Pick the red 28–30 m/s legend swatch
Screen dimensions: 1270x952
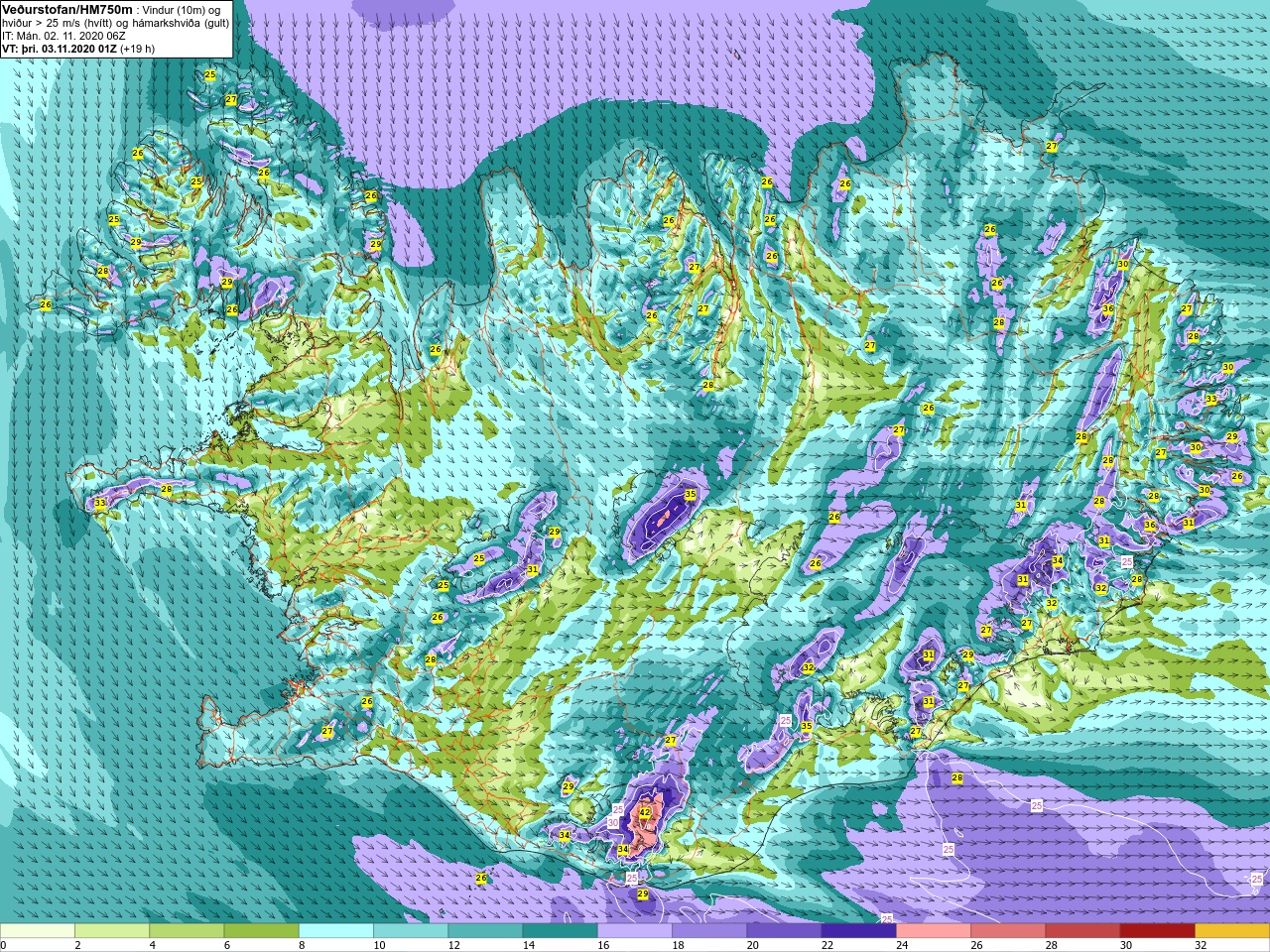tap(1082, 931)
